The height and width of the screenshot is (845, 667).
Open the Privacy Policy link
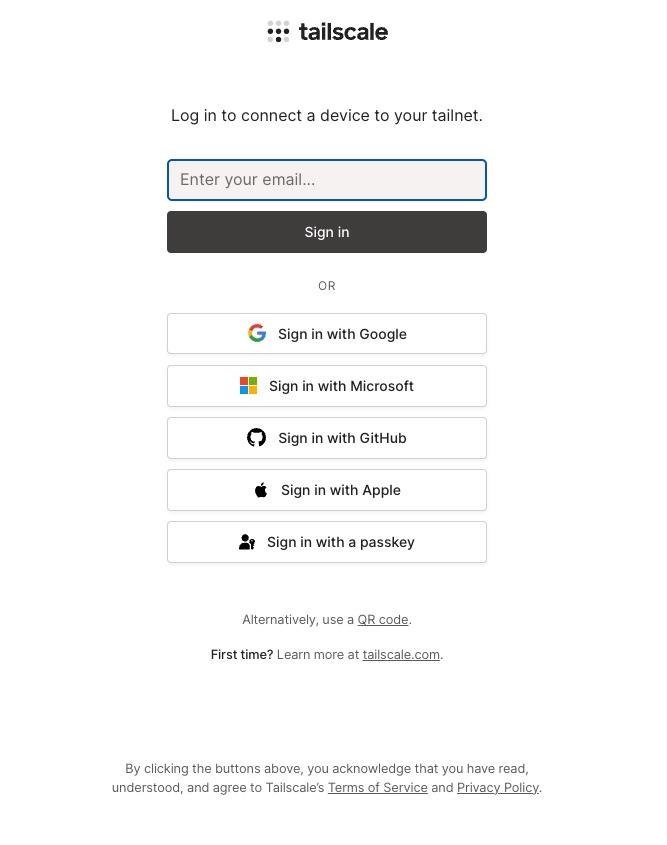tap(498, 788)
